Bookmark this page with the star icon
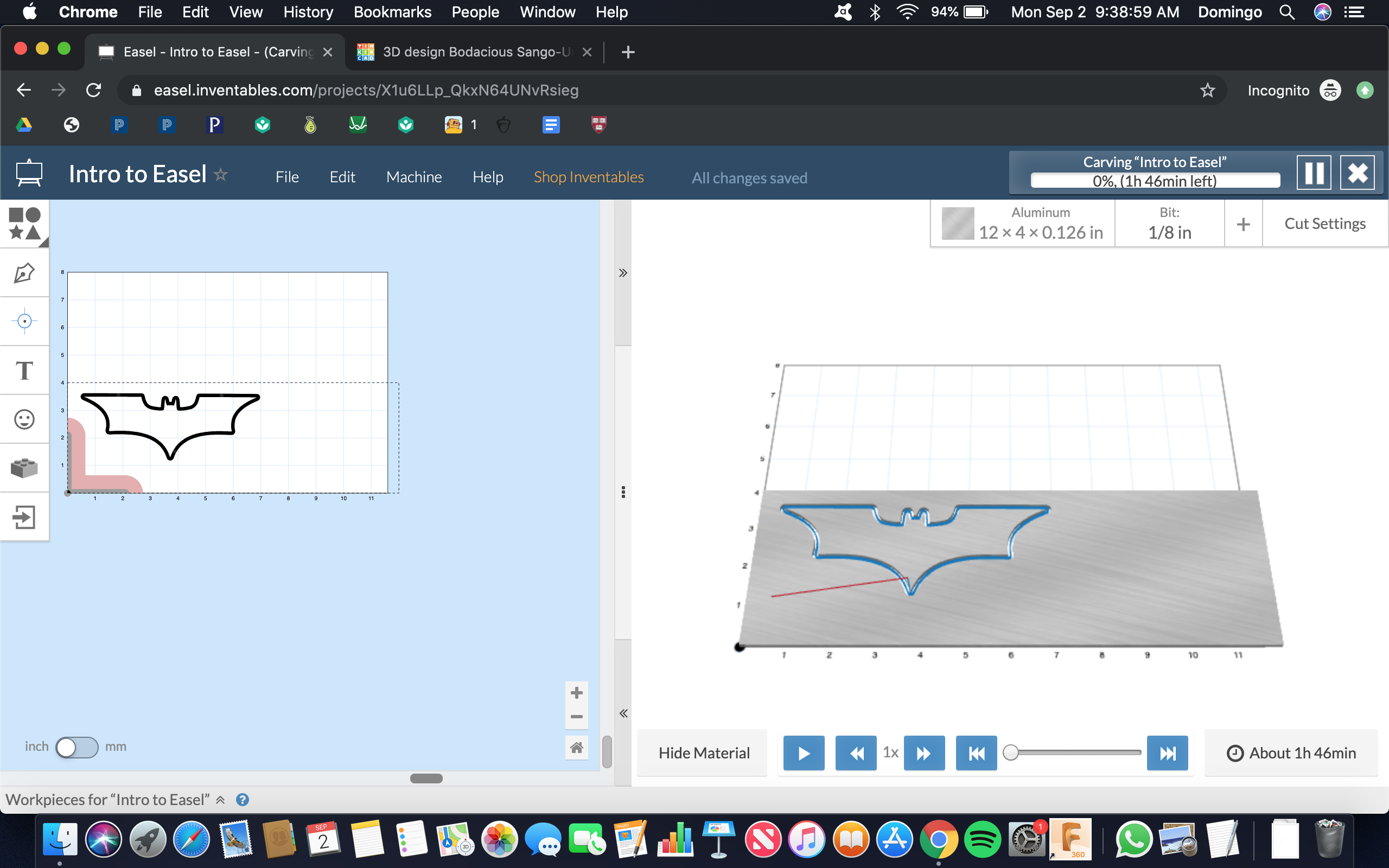Viewport: 1389px width, 868px height. click(1208, 90)
